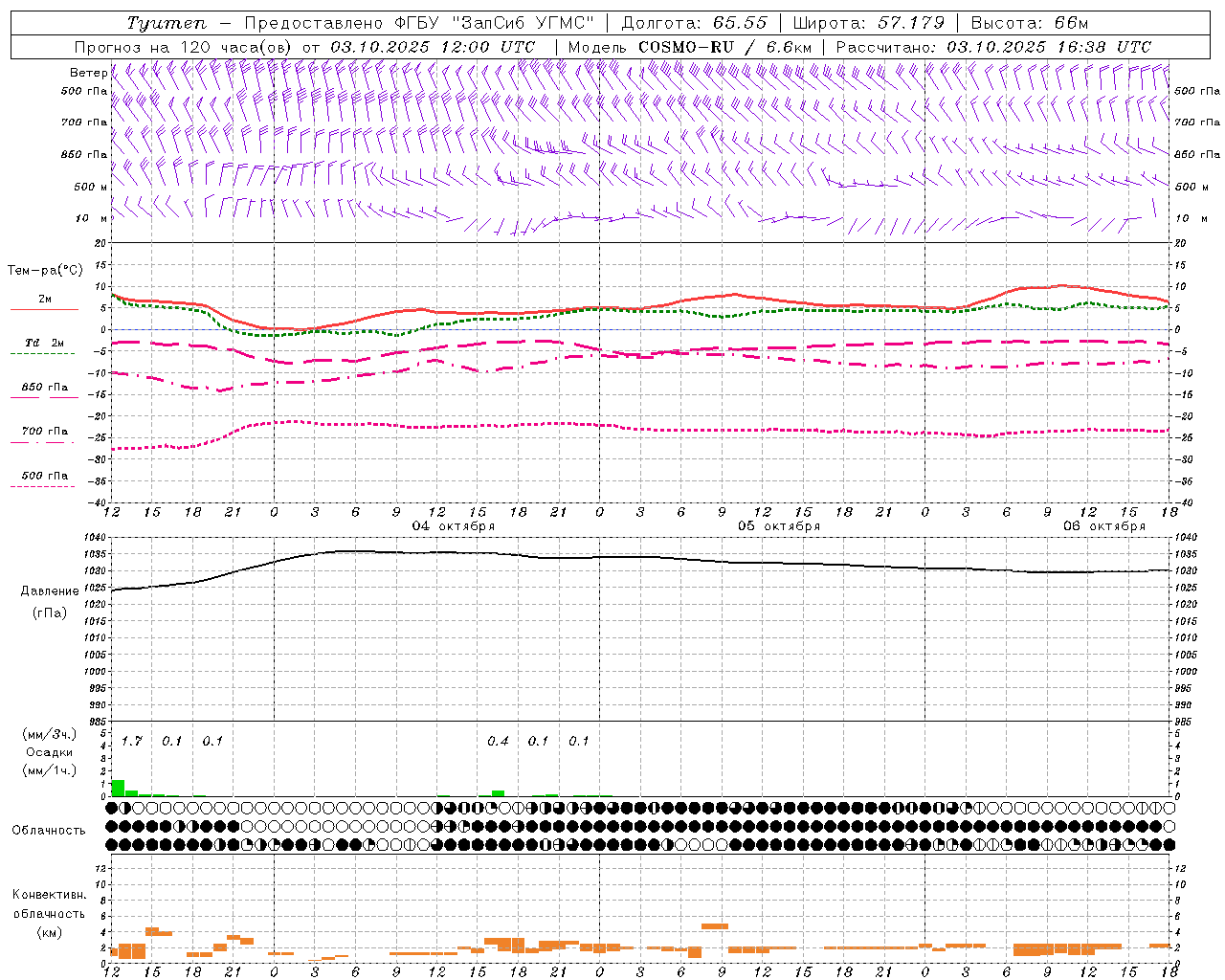Click the "0.4" three-hour precipitation value
This screenshot has width=1225, height=980.
coord(498,741)
